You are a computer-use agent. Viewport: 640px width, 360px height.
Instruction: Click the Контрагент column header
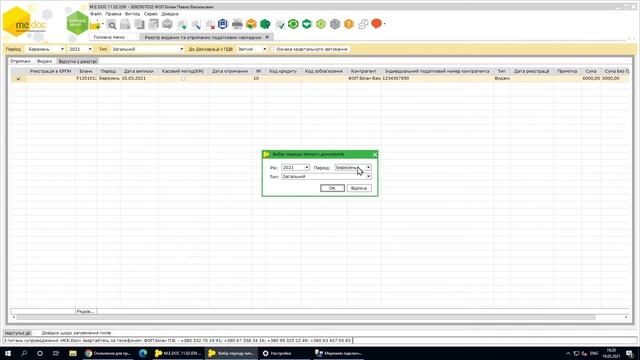point(363,71)
